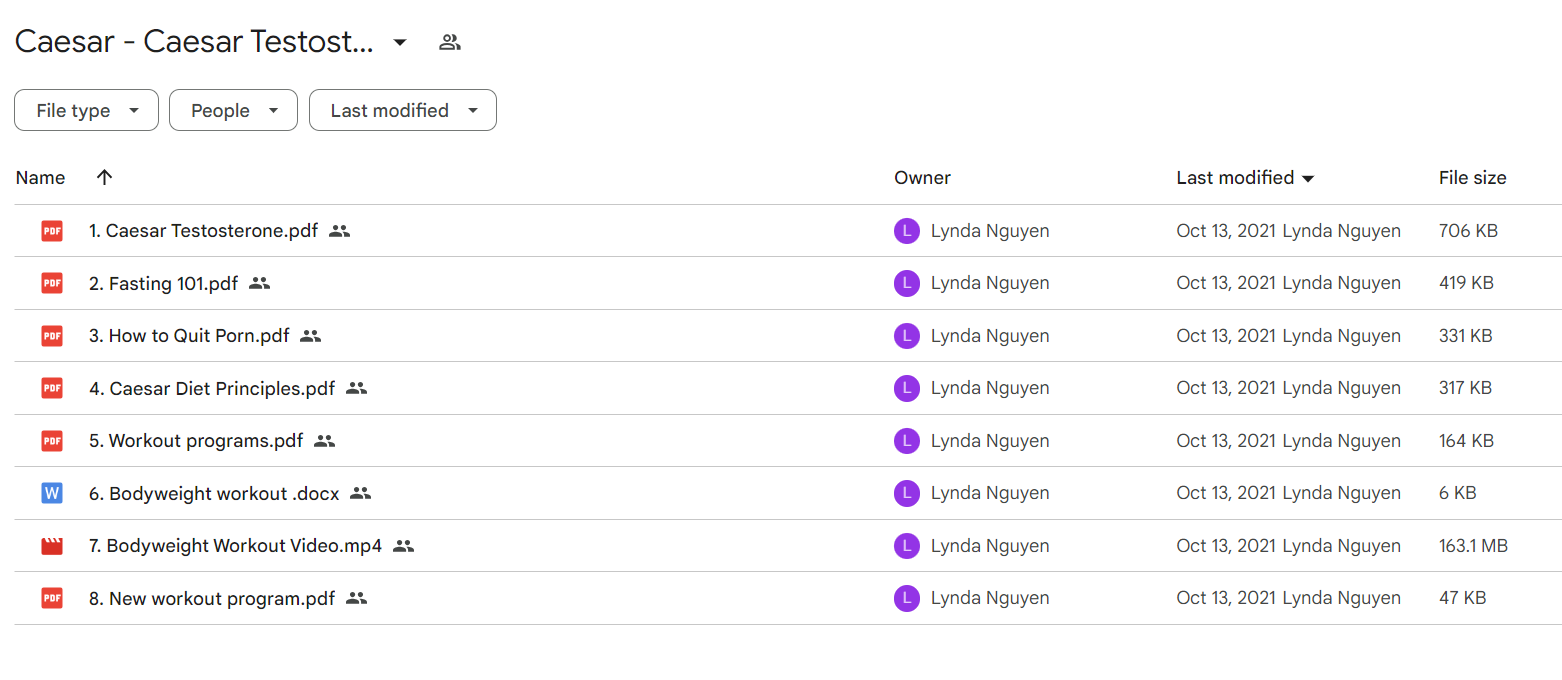Click shared icon beside 1. Caesar Testosterone.pdf
Image resolution: width=1562 pixels, height=680 pixels.
(340, 231)
